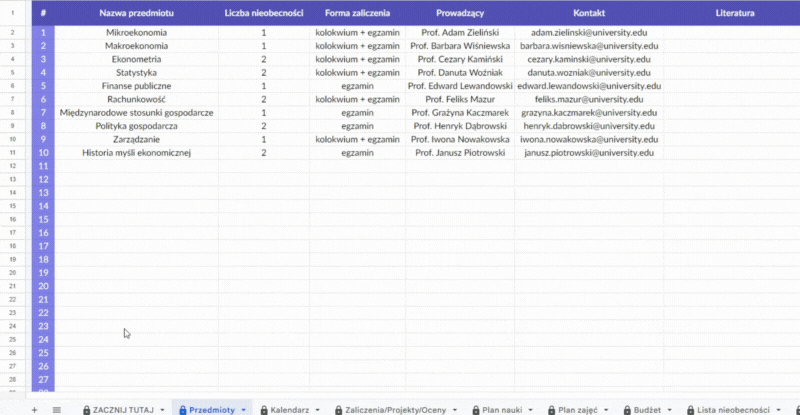Open Zaliczenia/Projekty/Oceny tab dropdown arrow

[x=455, y=410]
